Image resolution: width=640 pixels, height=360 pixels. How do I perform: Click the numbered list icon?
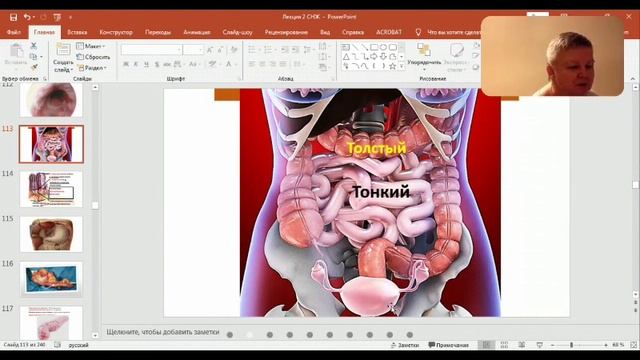pyautogui.click(x=269, y=50)
